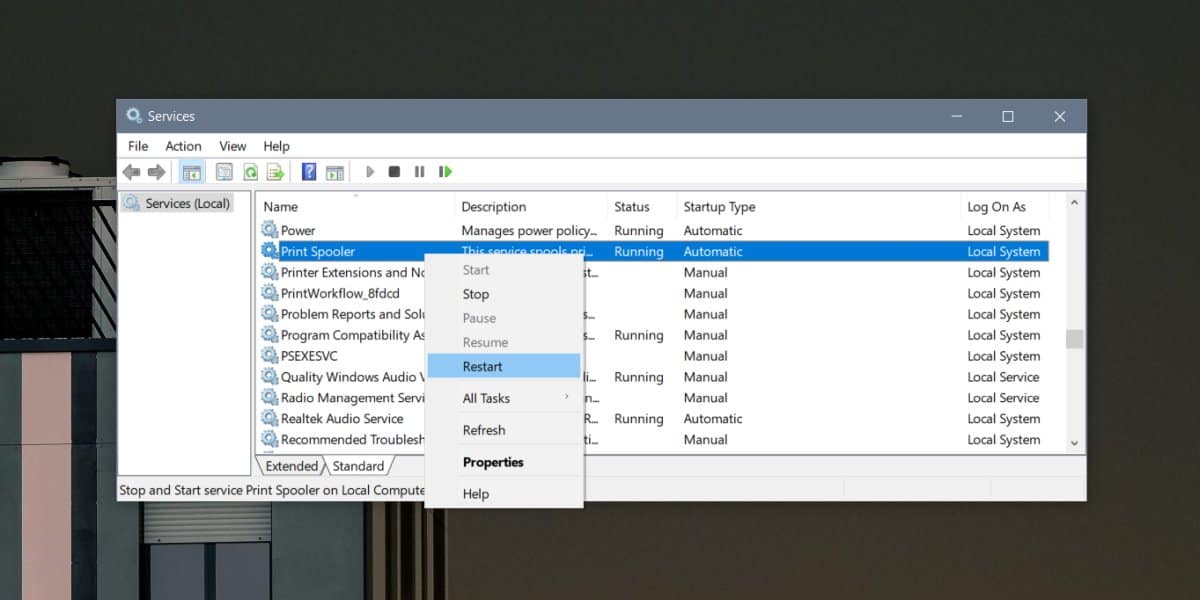Export the services list using the export icon

point(275,171)
